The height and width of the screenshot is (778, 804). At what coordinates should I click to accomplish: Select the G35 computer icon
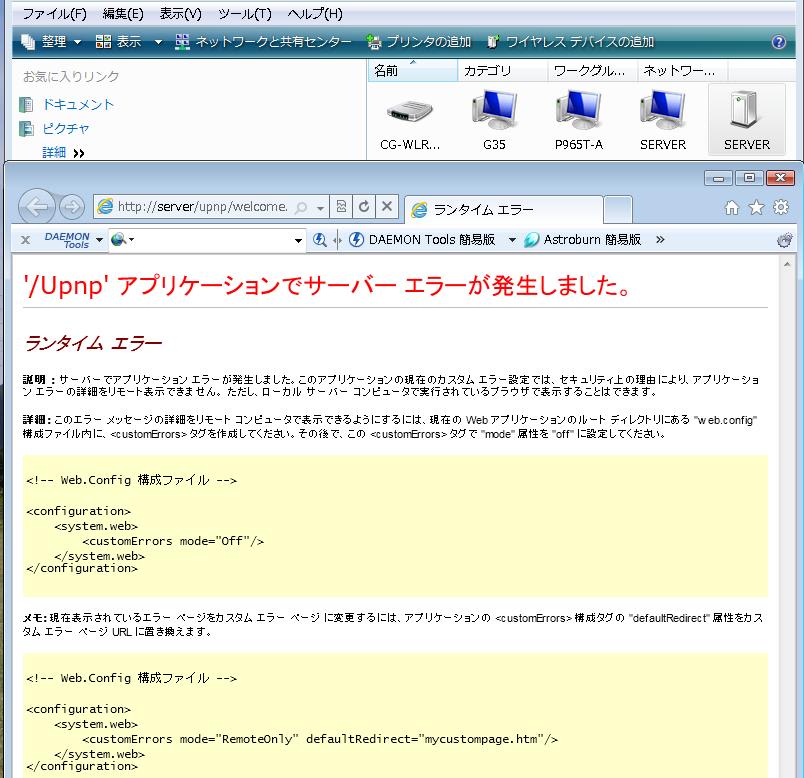click(x=494, y=121)
